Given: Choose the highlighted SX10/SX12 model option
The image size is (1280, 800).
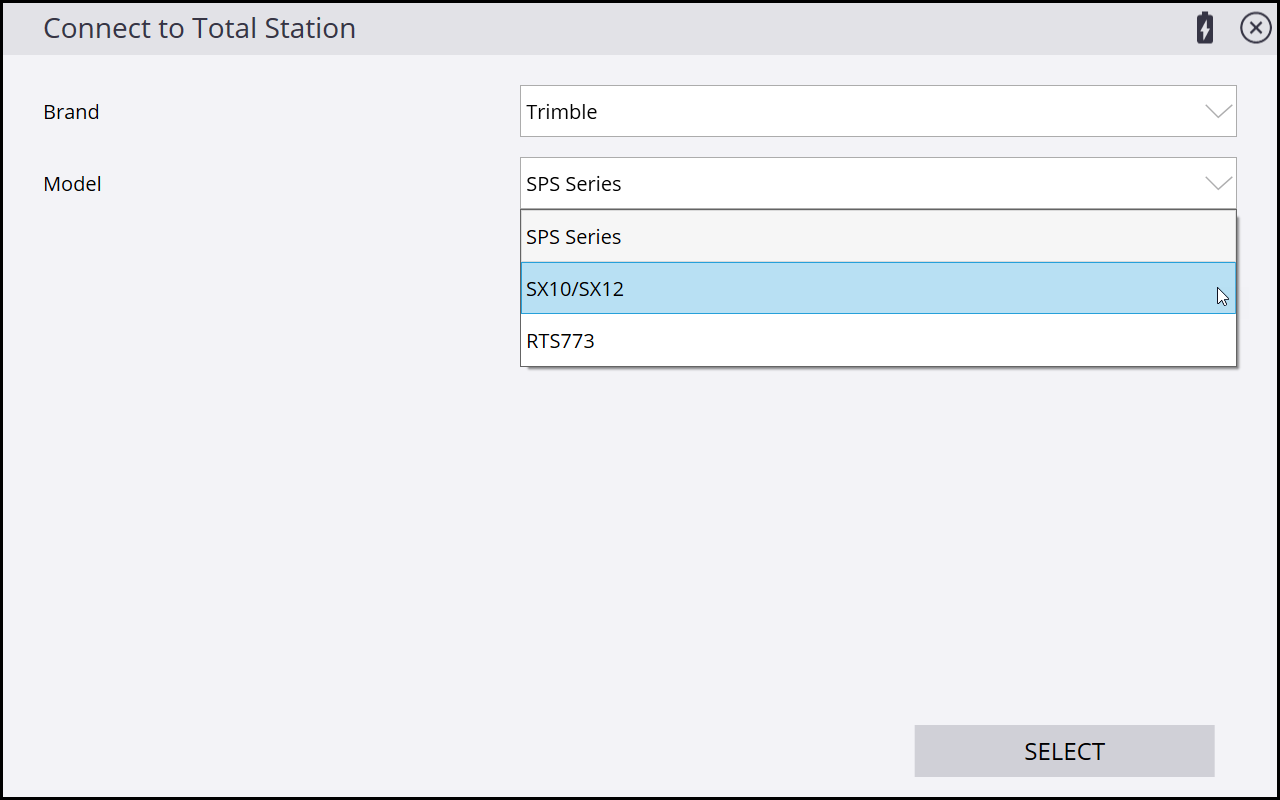Looking at the screenshot, I should point(877,289).
